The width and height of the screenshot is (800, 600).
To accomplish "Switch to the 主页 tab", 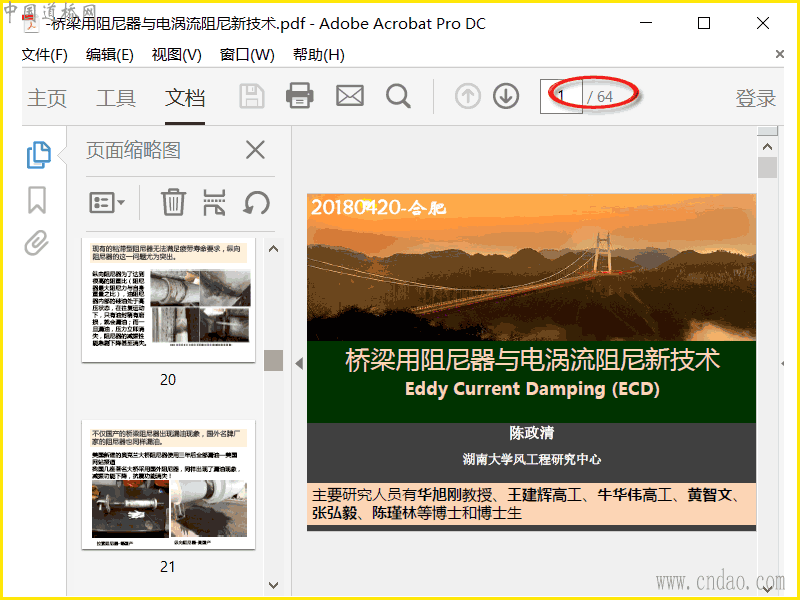I will tap(47, 97).
